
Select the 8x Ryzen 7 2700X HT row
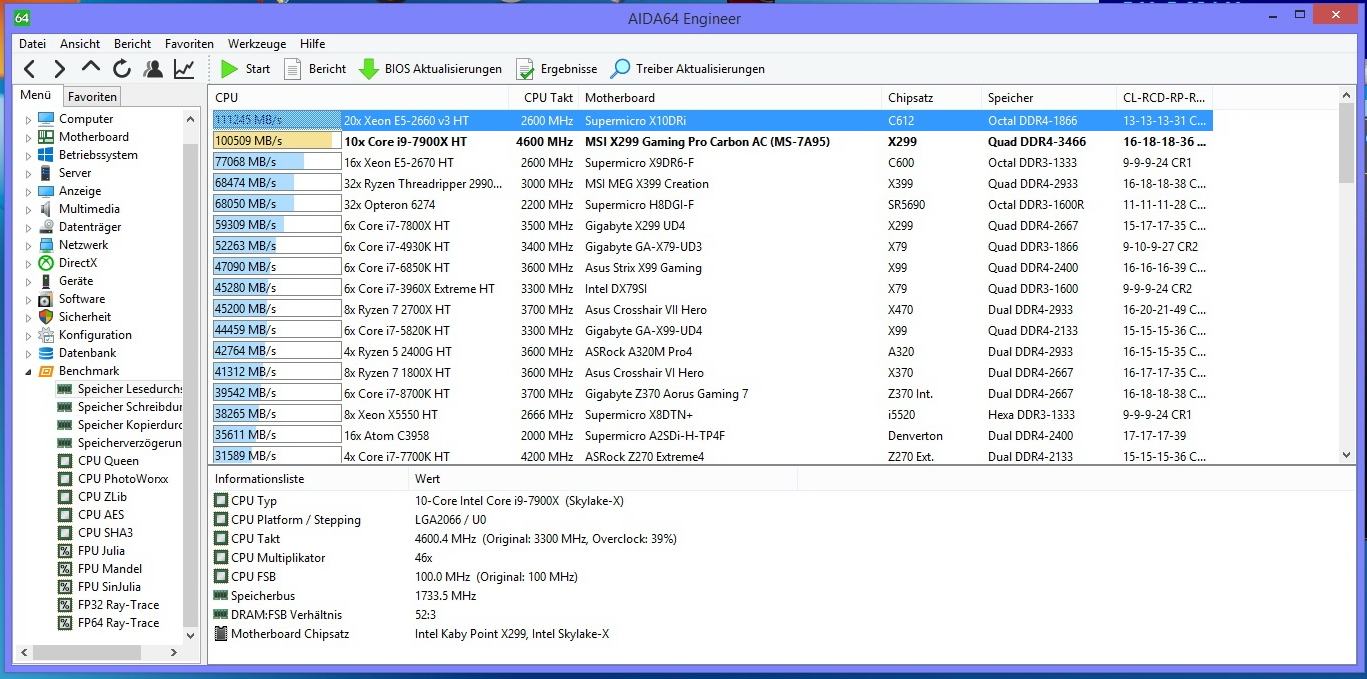tap(712, 309)
